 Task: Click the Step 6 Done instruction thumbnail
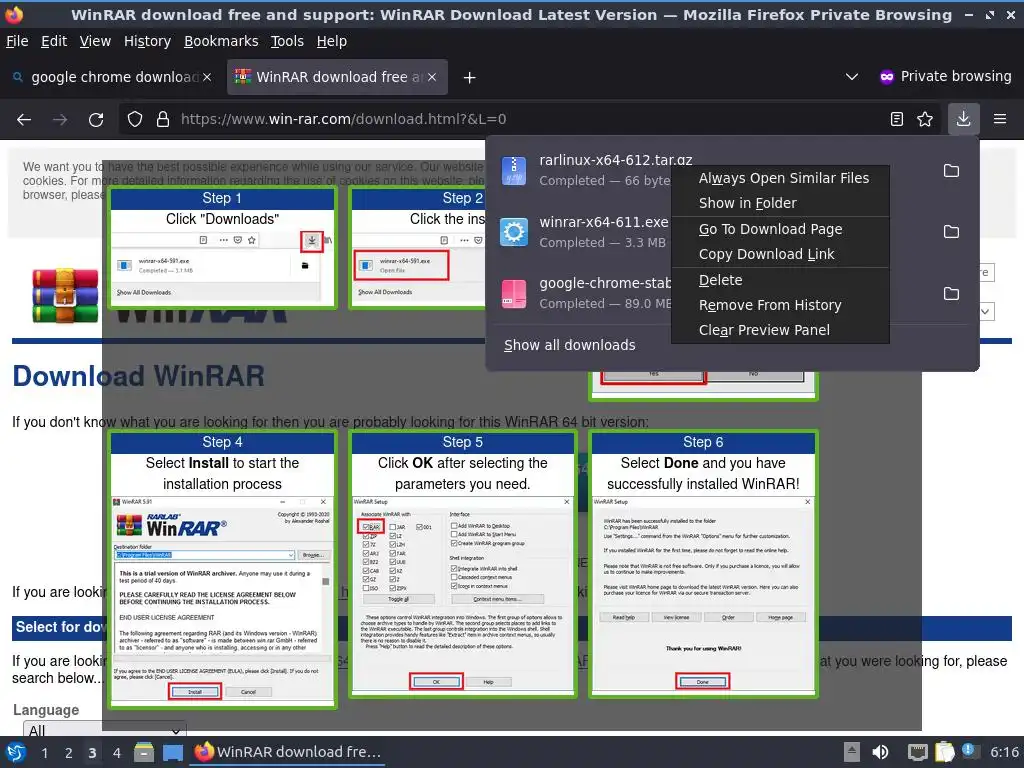click(703, 564)
